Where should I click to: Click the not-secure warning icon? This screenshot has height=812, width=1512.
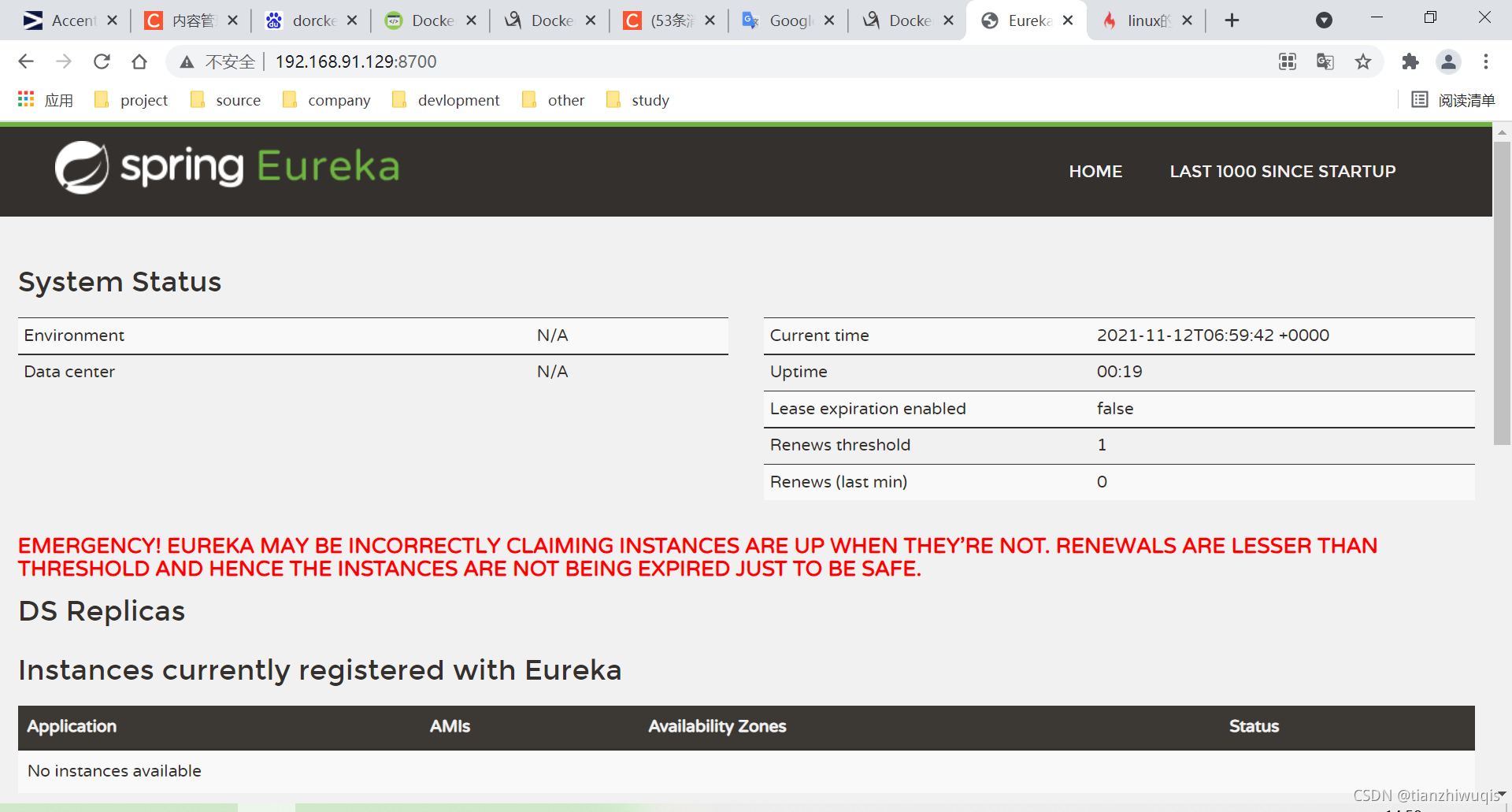click(x=187, y=61)
